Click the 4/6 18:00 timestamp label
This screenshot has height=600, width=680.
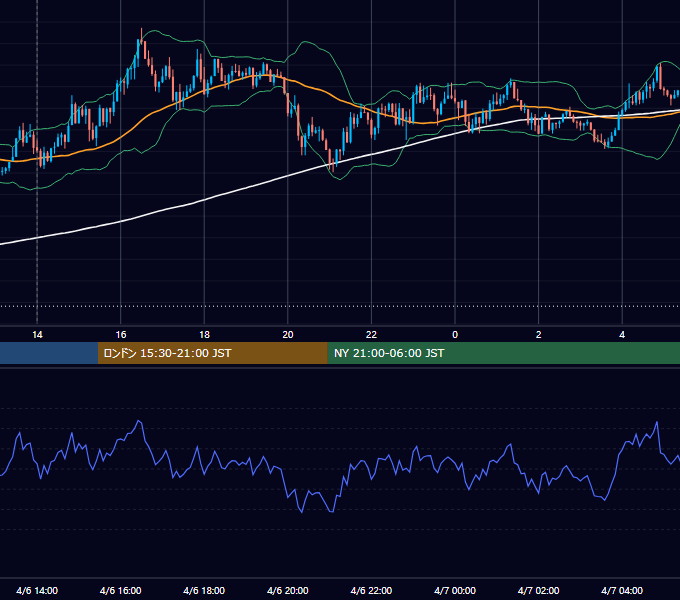pos(204,590)
